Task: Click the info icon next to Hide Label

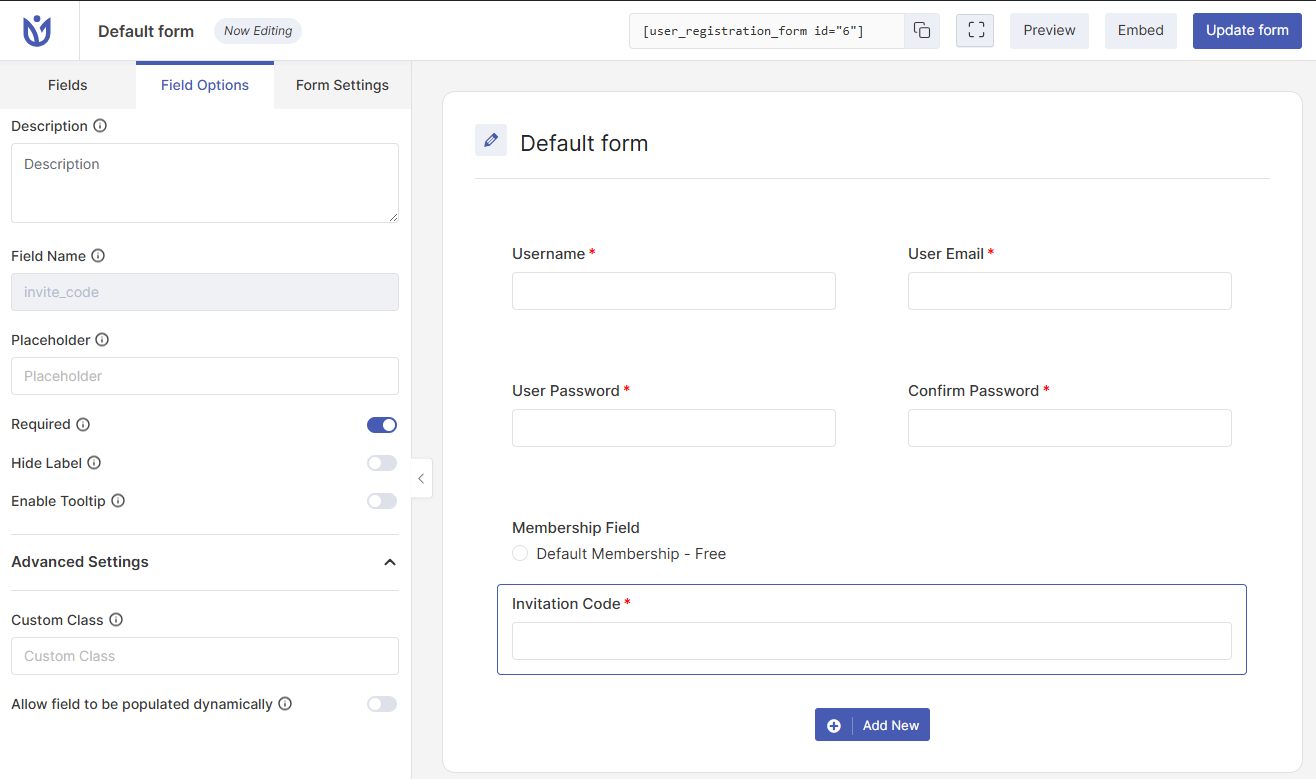Action: tap(94, 463)
